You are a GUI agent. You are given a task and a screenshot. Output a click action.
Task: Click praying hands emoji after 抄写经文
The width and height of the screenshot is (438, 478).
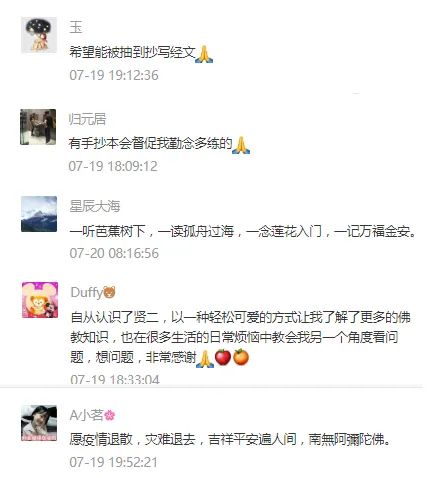click(204, 54)
